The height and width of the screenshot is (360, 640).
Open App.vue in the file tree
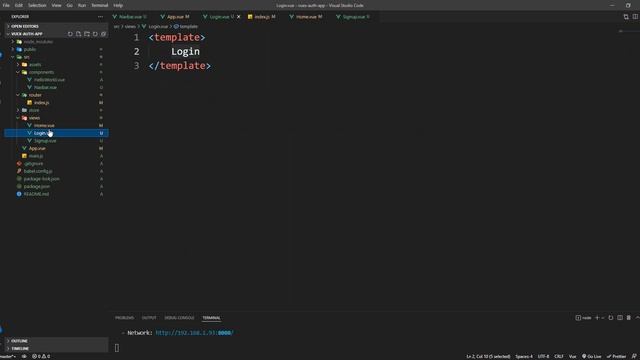(x=56, y=148)
